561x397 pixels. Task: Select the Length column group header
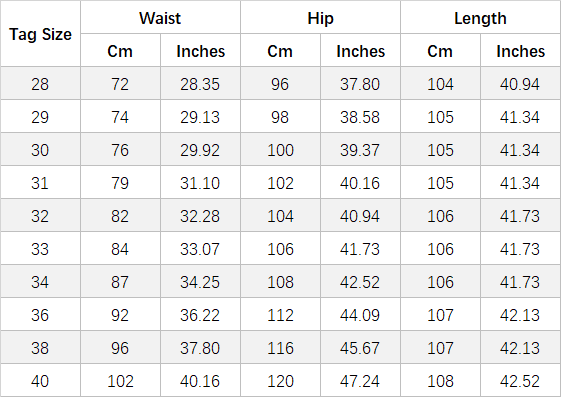(x=480, y=18)
